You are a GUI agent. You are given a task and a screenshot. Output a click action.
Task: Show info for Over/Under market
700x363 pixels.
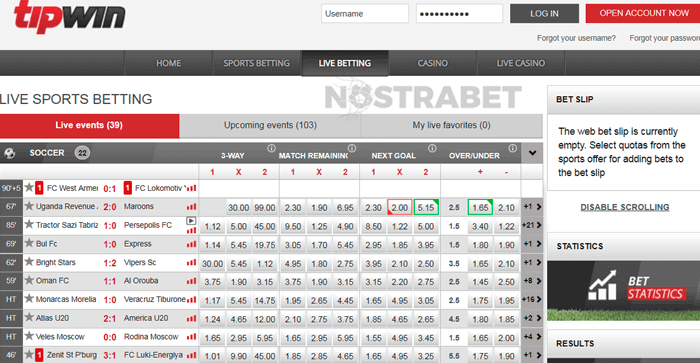point(512,148)
